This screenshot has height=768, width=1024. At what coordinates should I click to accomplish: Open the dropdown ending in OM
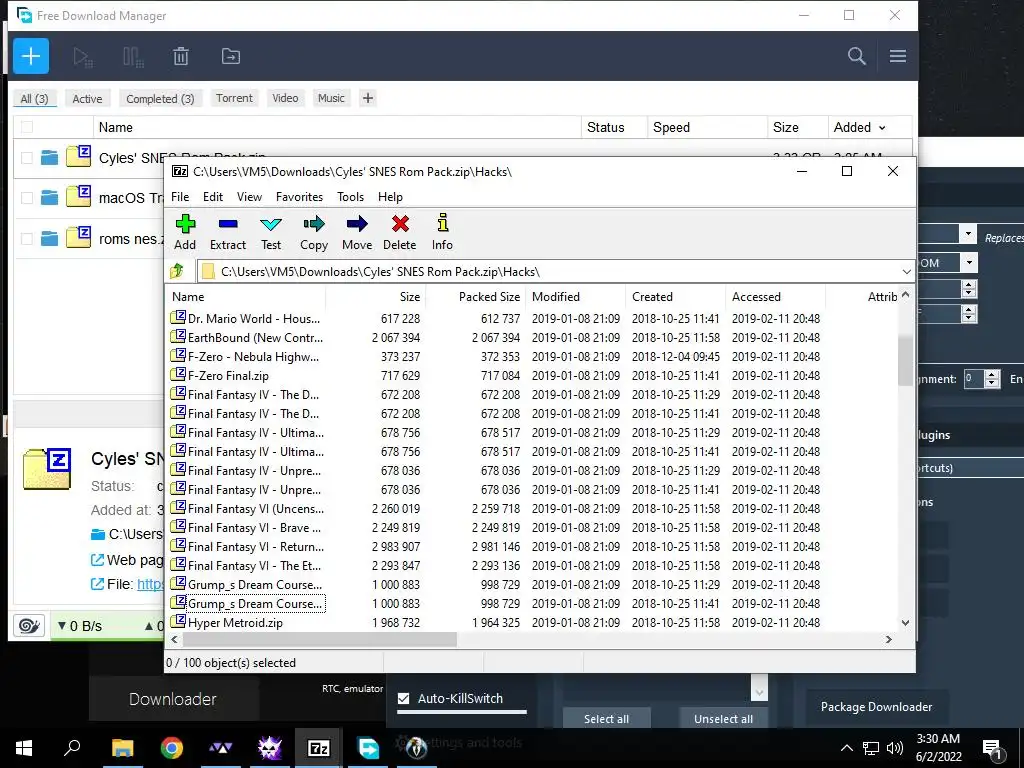969,263
